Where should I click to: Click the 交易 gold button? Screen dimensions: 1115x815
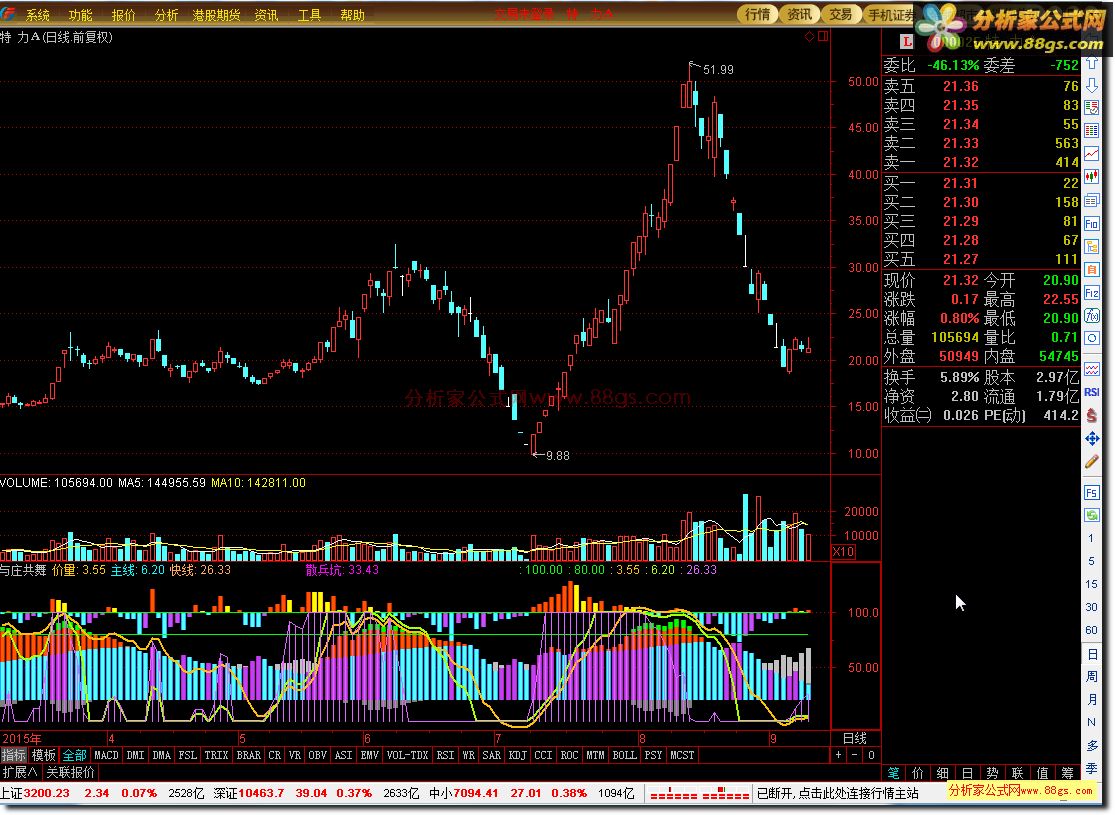coord(841,14)
